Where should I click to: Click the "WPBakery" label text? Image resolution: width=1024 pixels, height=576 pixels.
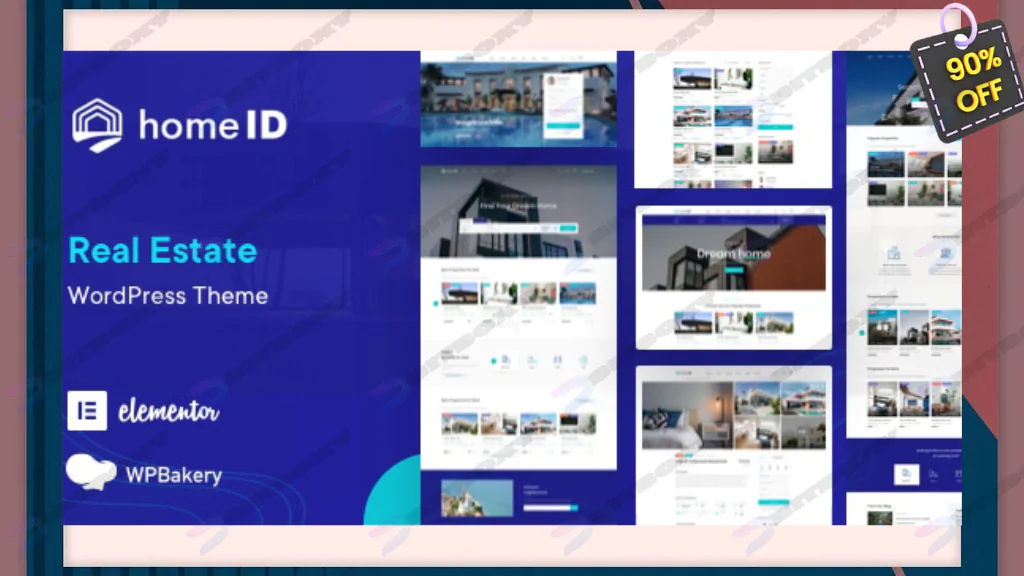[174, 475]
